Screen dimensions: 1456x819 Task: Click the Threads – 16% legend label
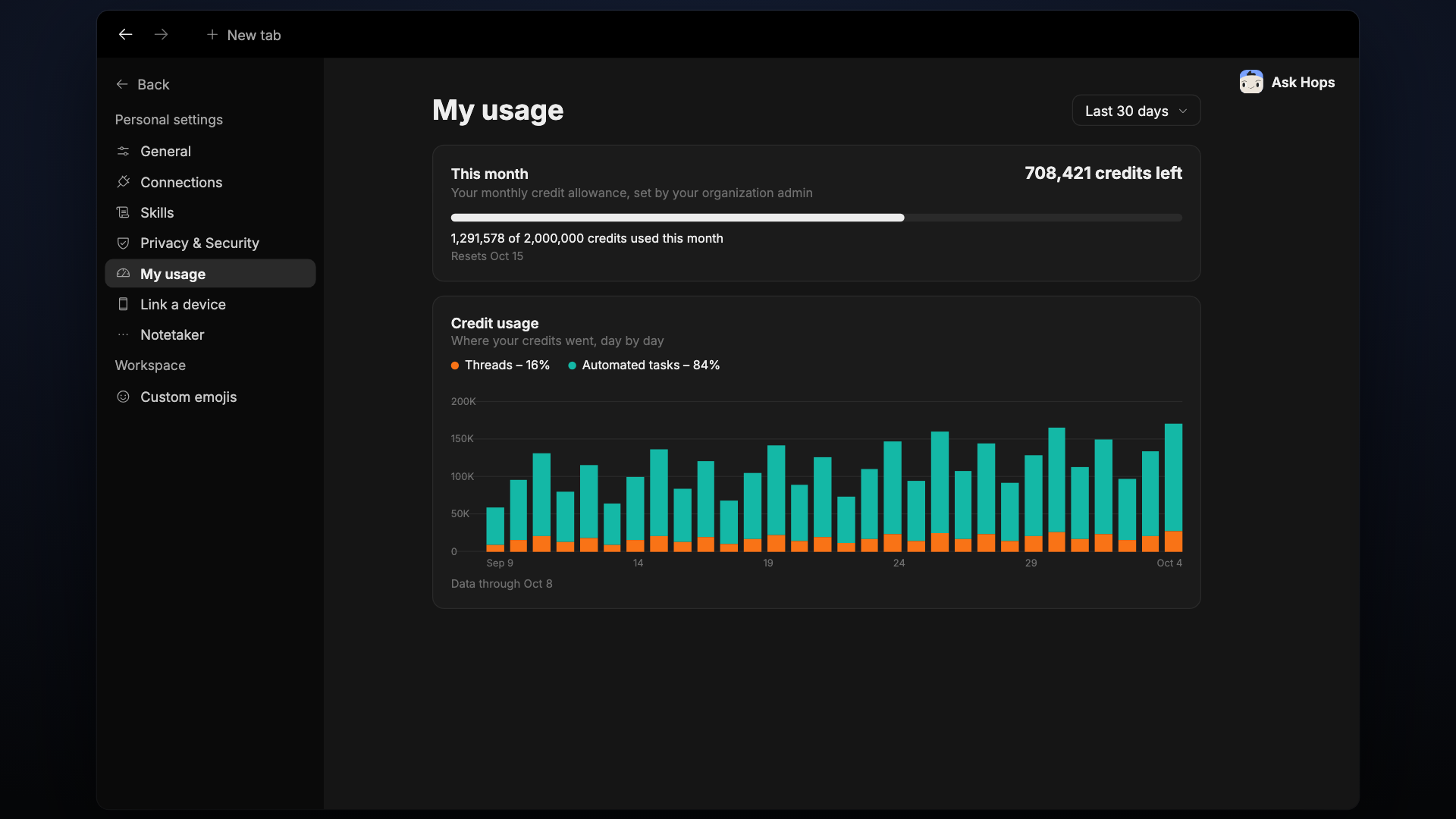(x=507, y=366)
